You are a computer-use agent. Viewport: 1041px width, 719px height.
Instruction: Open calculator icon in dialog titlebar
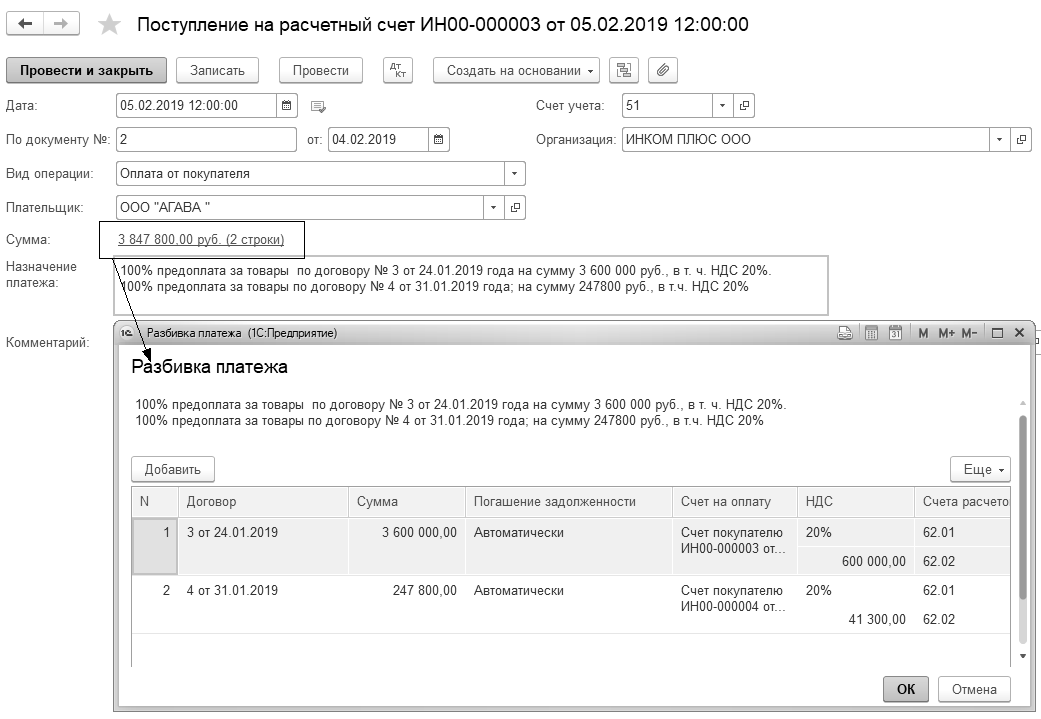871,333
